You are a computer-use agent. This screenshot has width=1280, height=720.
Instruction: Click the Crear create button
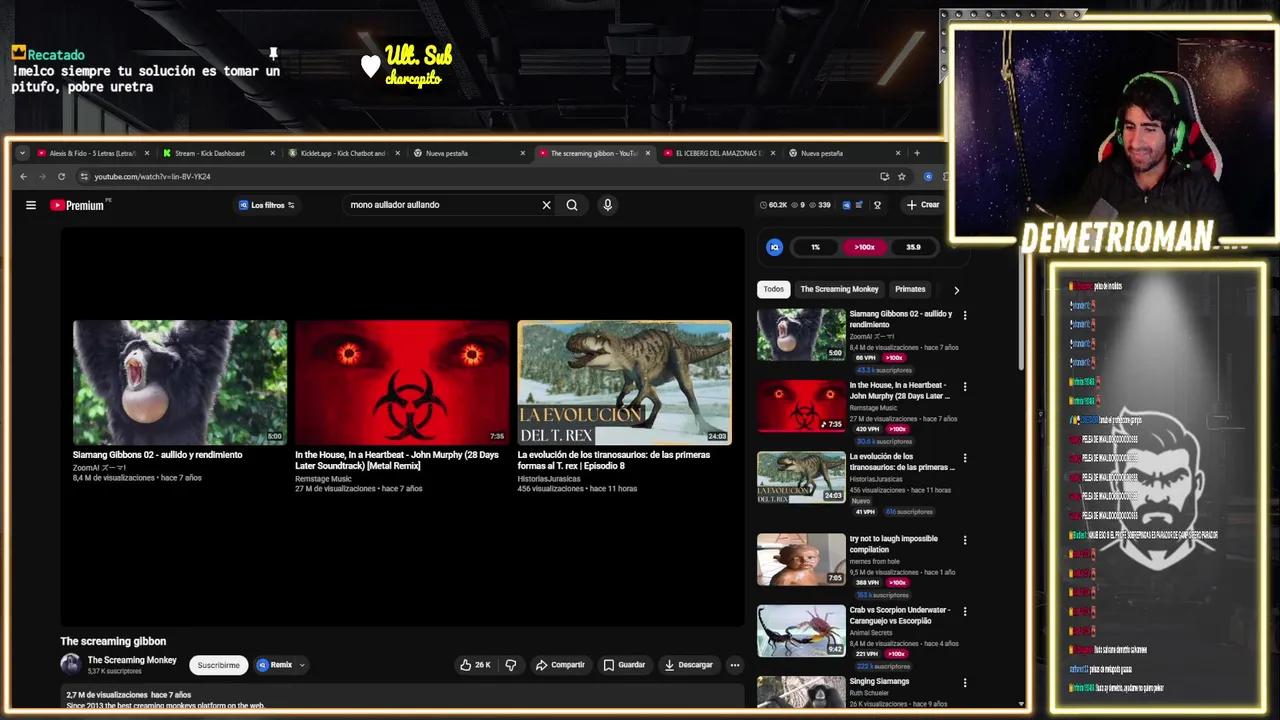click(x=923, y=205)
